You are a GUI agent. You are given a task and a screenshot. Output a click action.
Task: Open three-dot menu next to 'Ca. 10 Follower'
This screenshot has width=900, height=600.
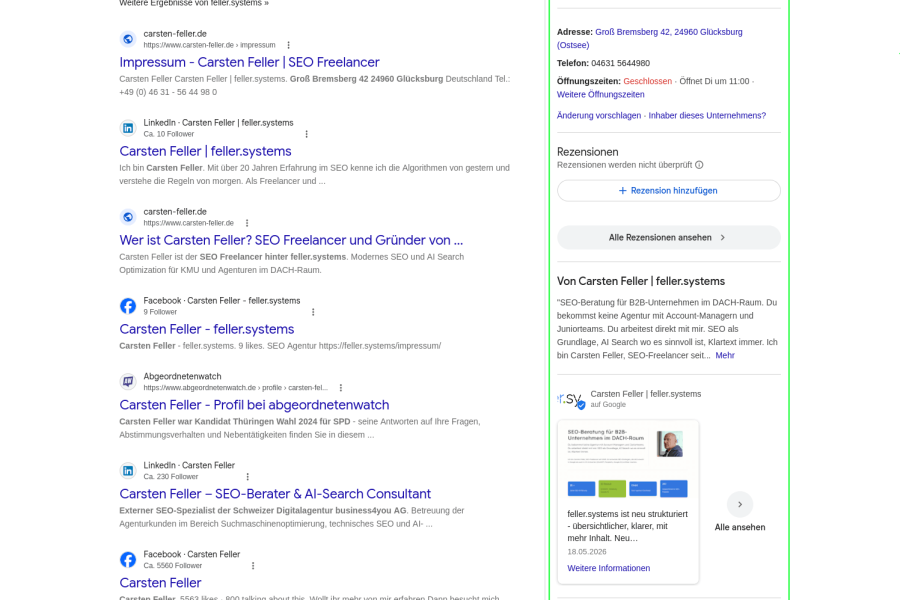tap(307, 134)
